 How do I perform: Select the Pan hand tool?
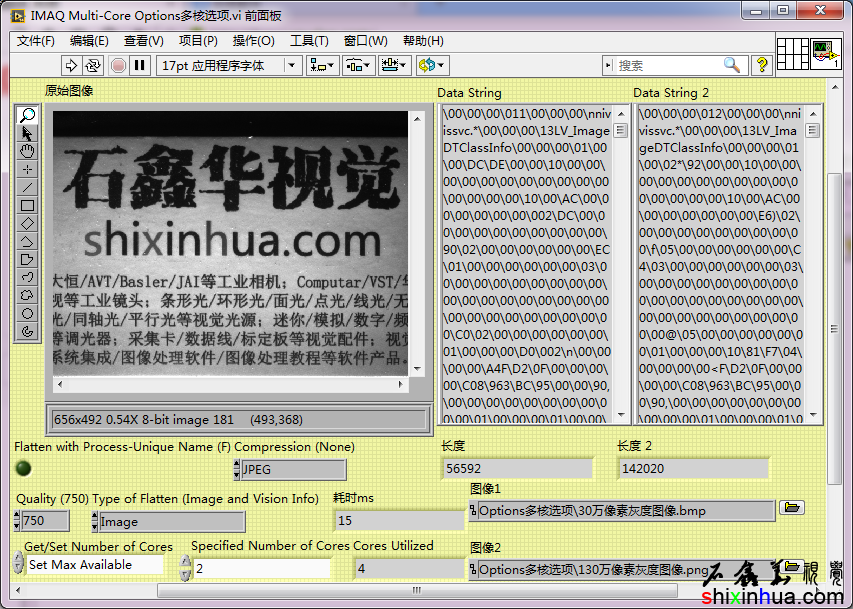click(27, 152)
